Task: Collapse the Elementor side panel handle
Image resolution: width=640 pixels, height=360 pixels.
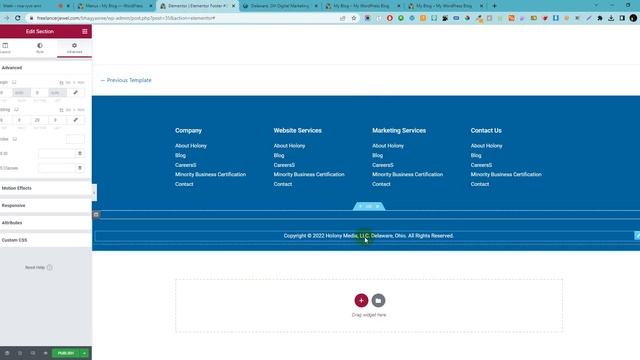Action: 94,192
